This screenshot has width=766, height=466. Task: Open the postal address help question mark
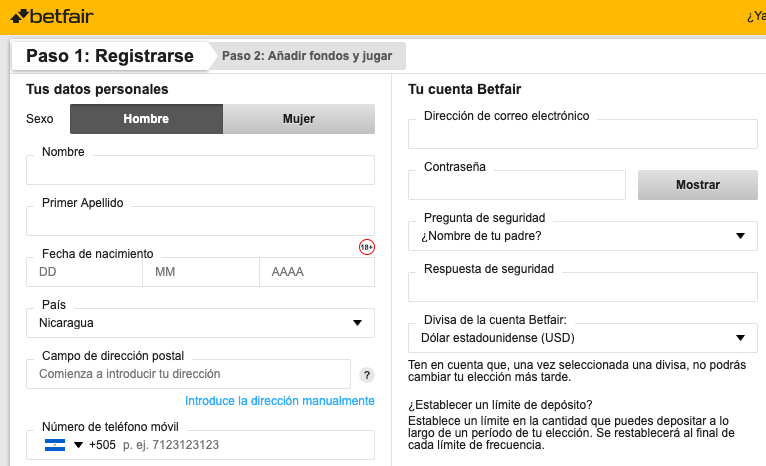tap(367, 375)
